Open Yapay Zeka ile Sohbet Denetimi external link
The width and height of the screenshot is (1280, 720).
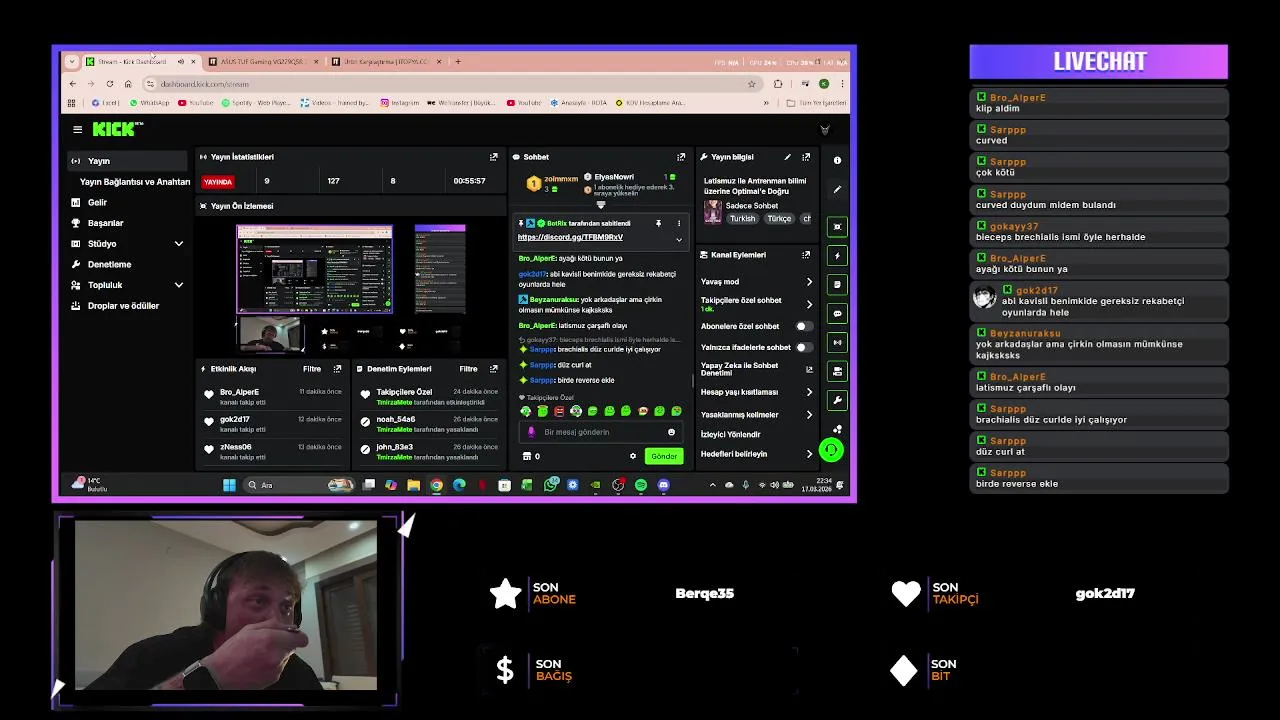809,369
